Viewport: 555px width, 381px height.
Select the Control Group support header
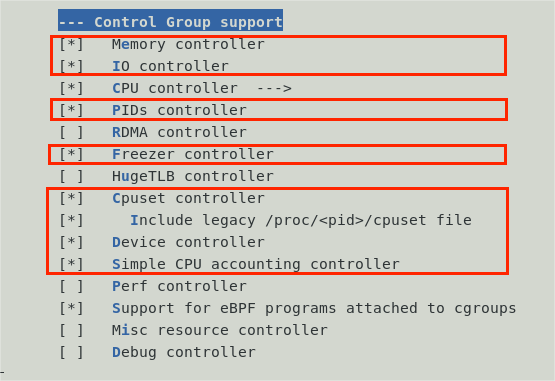coord(170,20)
